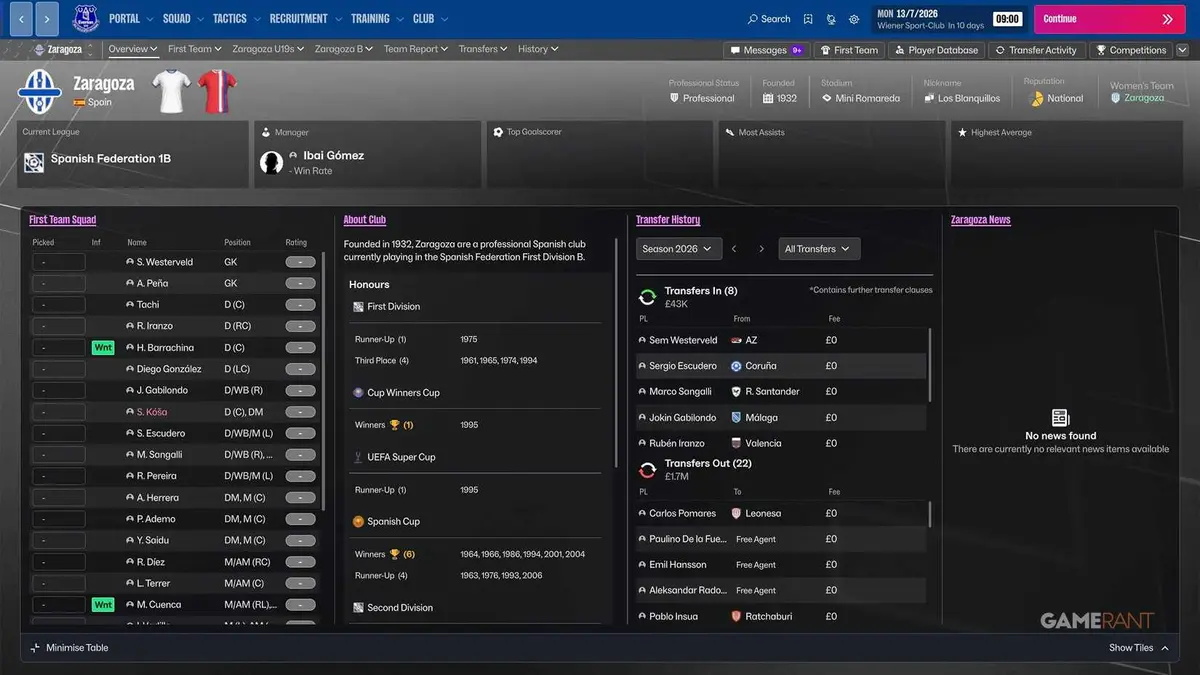Open the Player Database shortcut

click(936, 50)
